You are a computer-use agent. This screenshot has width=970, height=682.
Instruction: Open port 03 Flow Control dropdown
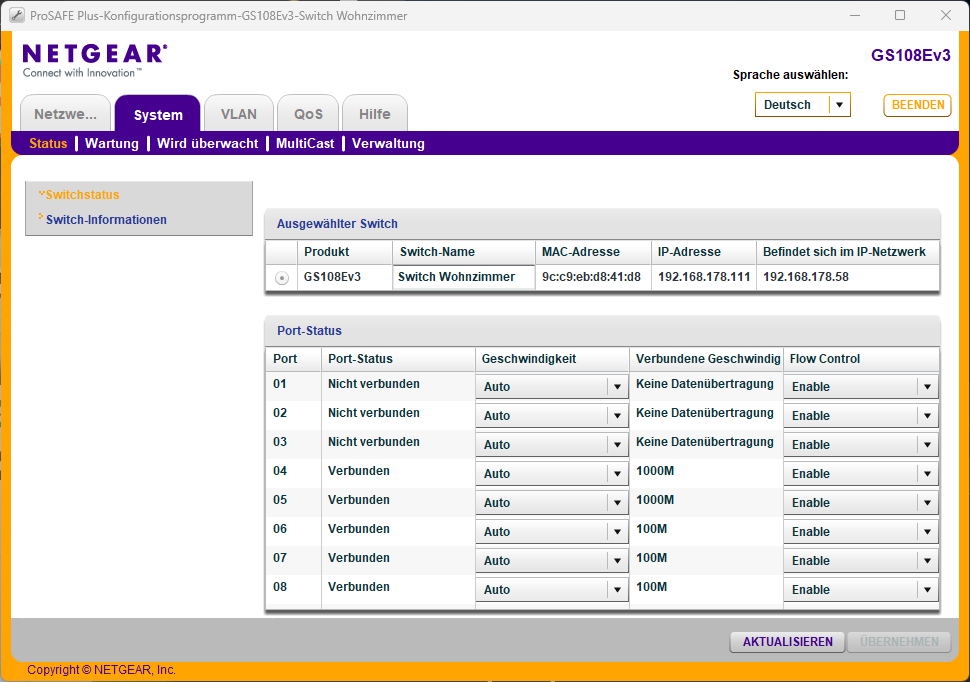coord(861,445)
